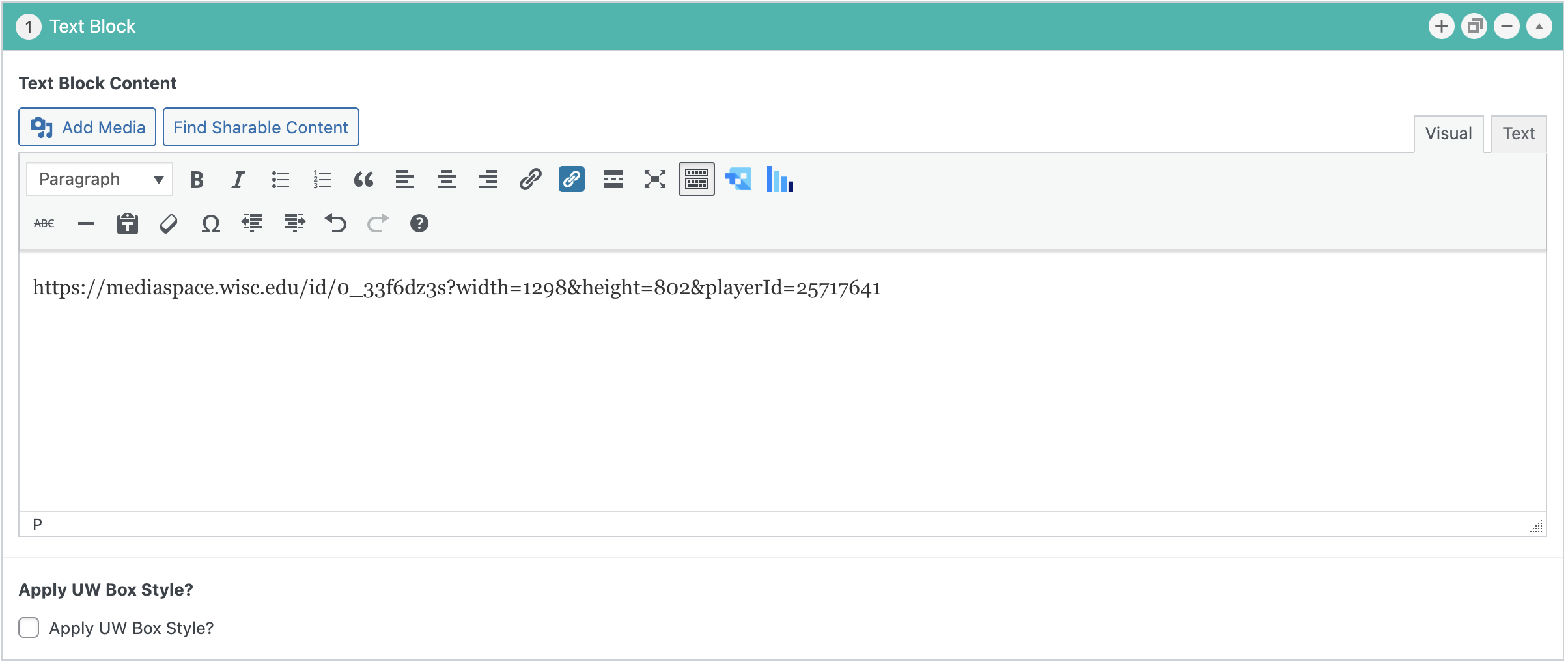Click the blue bar chart icon
The width and height of the screenshot is (1568, 664).
click(x=780, y=180)
